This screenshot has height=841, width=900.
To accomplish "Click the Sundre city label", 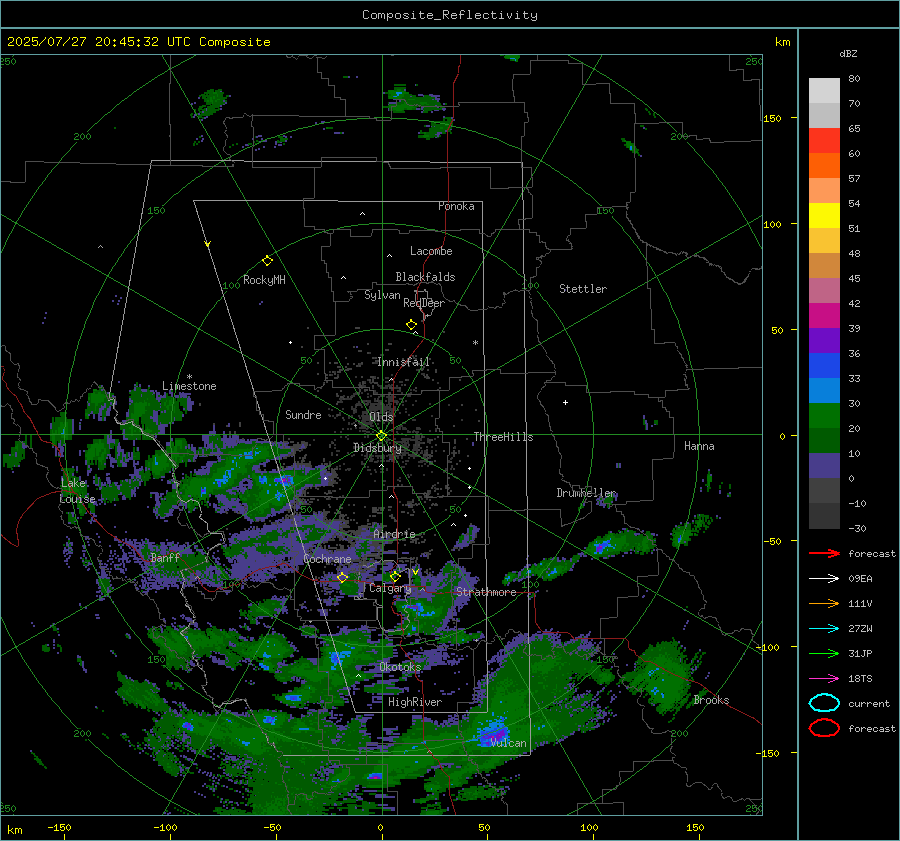I will tap(303, 414).
